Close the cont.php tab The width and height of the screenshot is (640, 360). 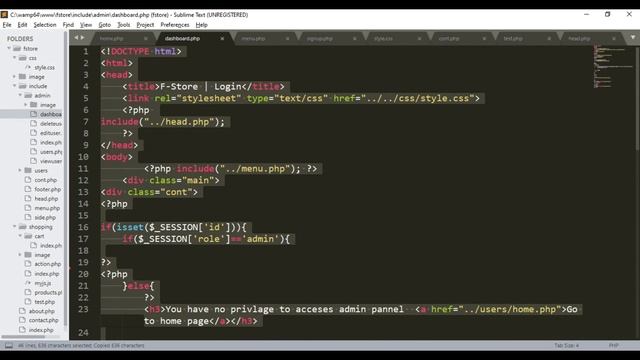[x=484, y=38]
